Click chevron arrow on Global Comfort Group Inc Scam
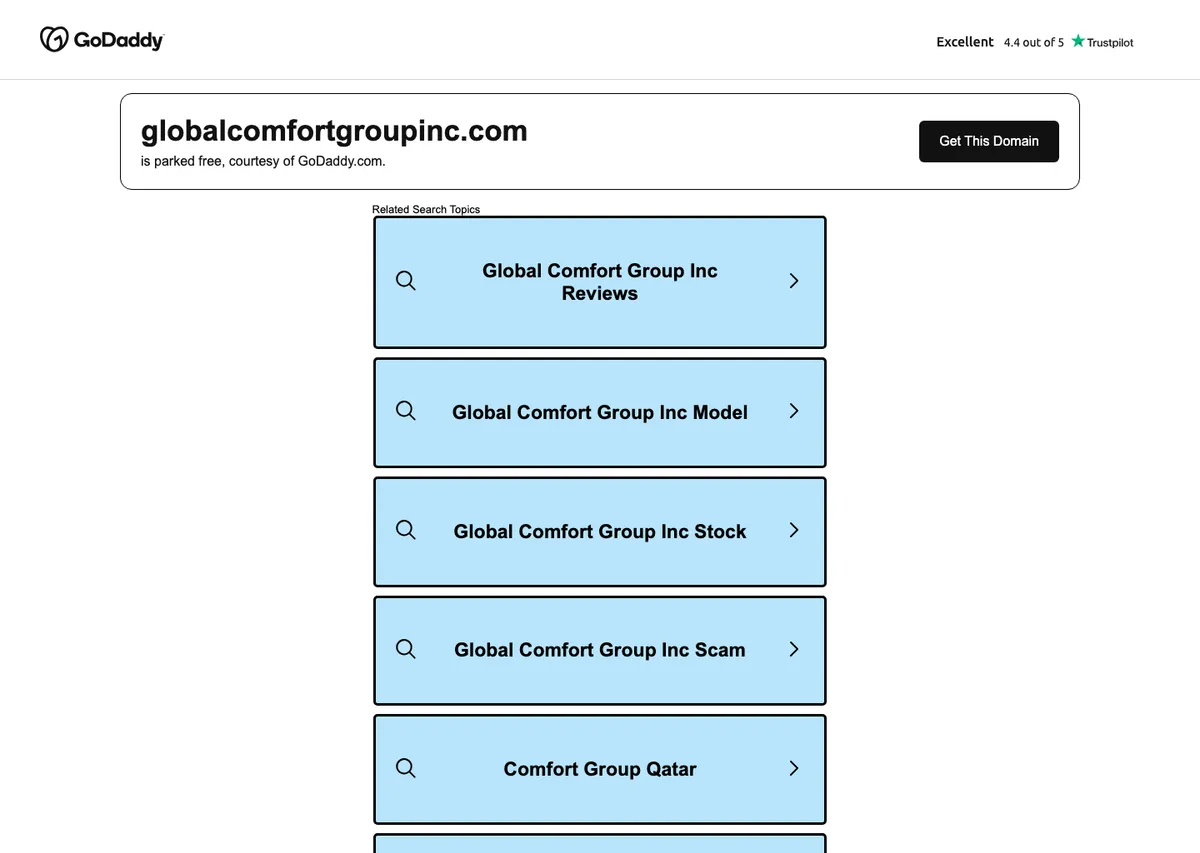1200x853 pixels. tap(794, 649)
